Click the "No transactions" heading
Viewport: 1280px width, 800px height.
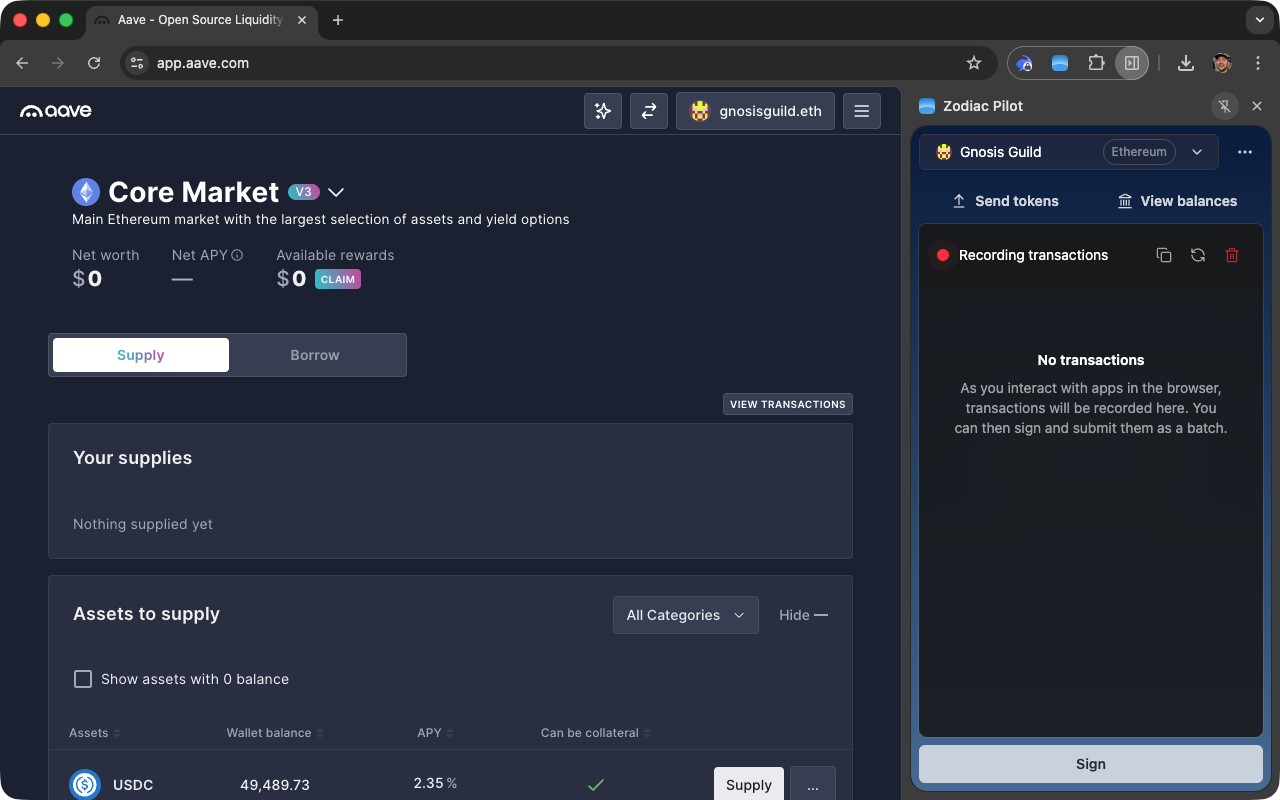pyautogui.click(x=1091, y=360)
